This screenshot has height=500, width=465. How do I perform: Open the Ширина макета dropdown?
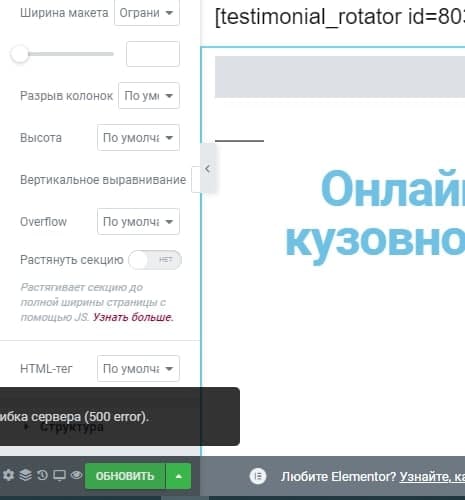(147, 13)
